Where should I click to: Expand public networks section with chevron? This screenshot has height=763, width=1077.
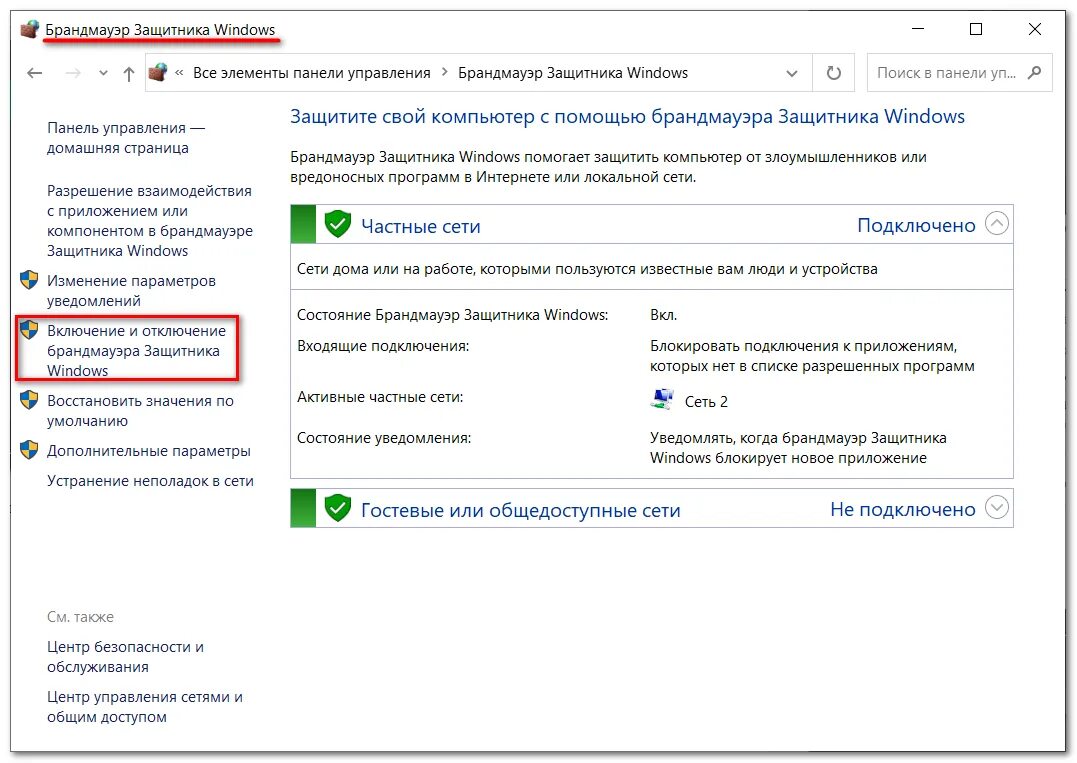coord(997,508)
